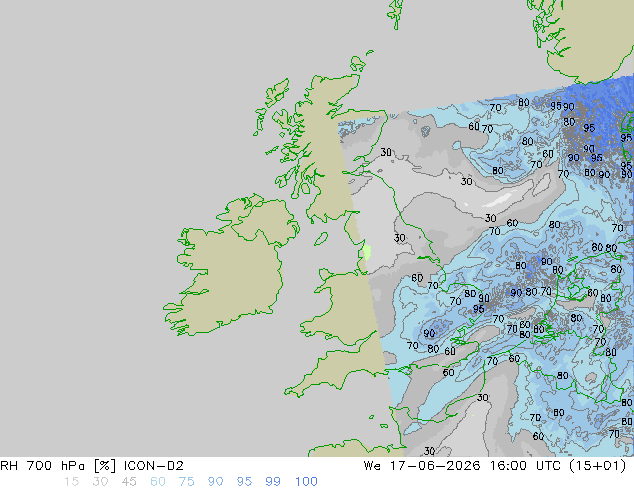Image resolution: width=634 pixels, height=490 pixels.
Task: Click the '16:00 UTC' time label
Action: pyautogui.click(x=525, y=466)
